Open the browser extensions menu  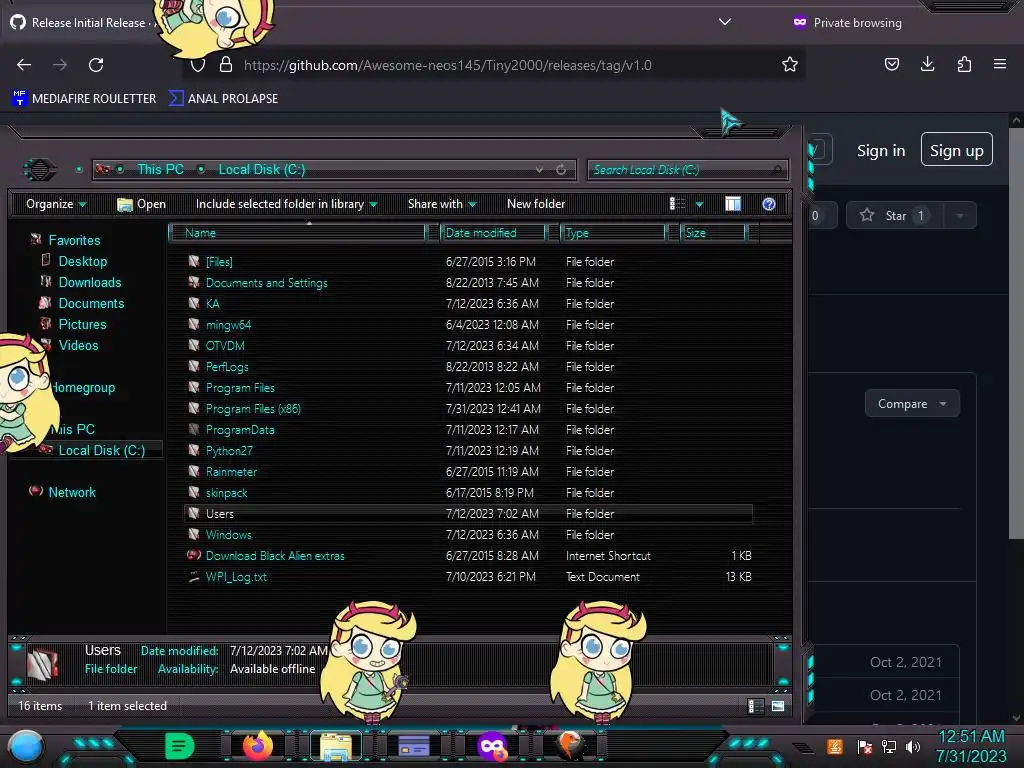click(x=964, y=64)
